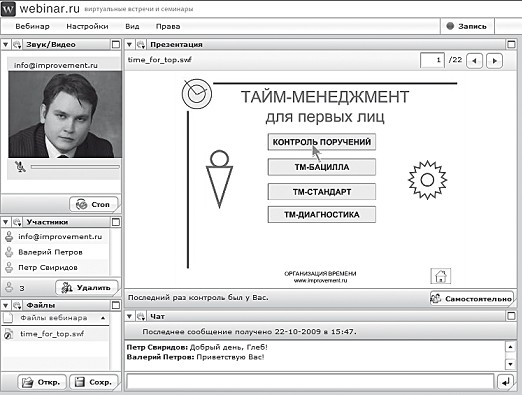Maximize the Звук/Видео panel square toggle
522x395 pixels.
(x=116, y=44)
